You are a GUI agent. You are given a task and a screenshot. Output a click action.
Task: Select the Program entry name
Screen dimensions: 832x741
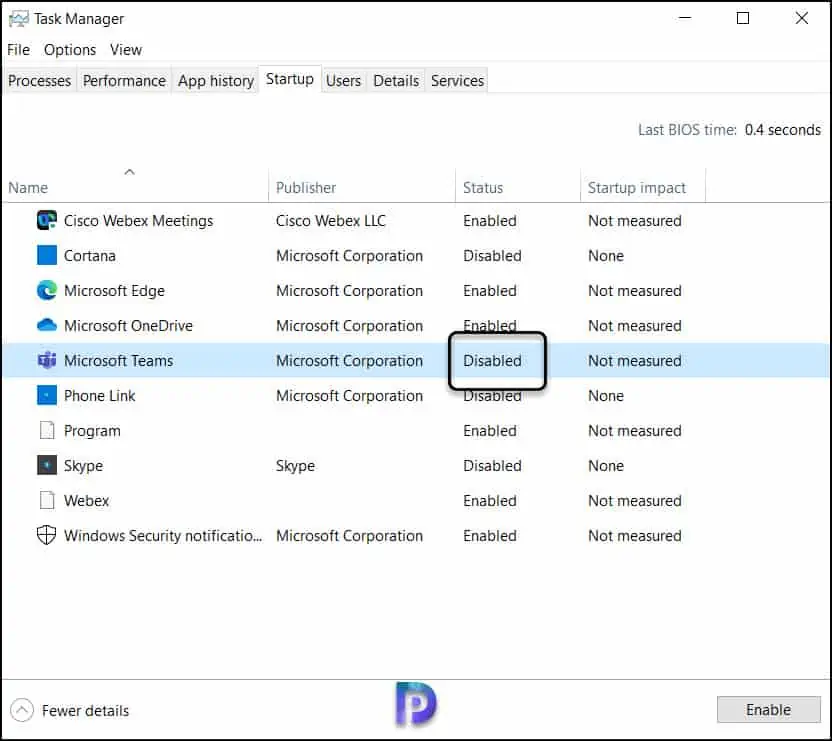coord(92,430)
